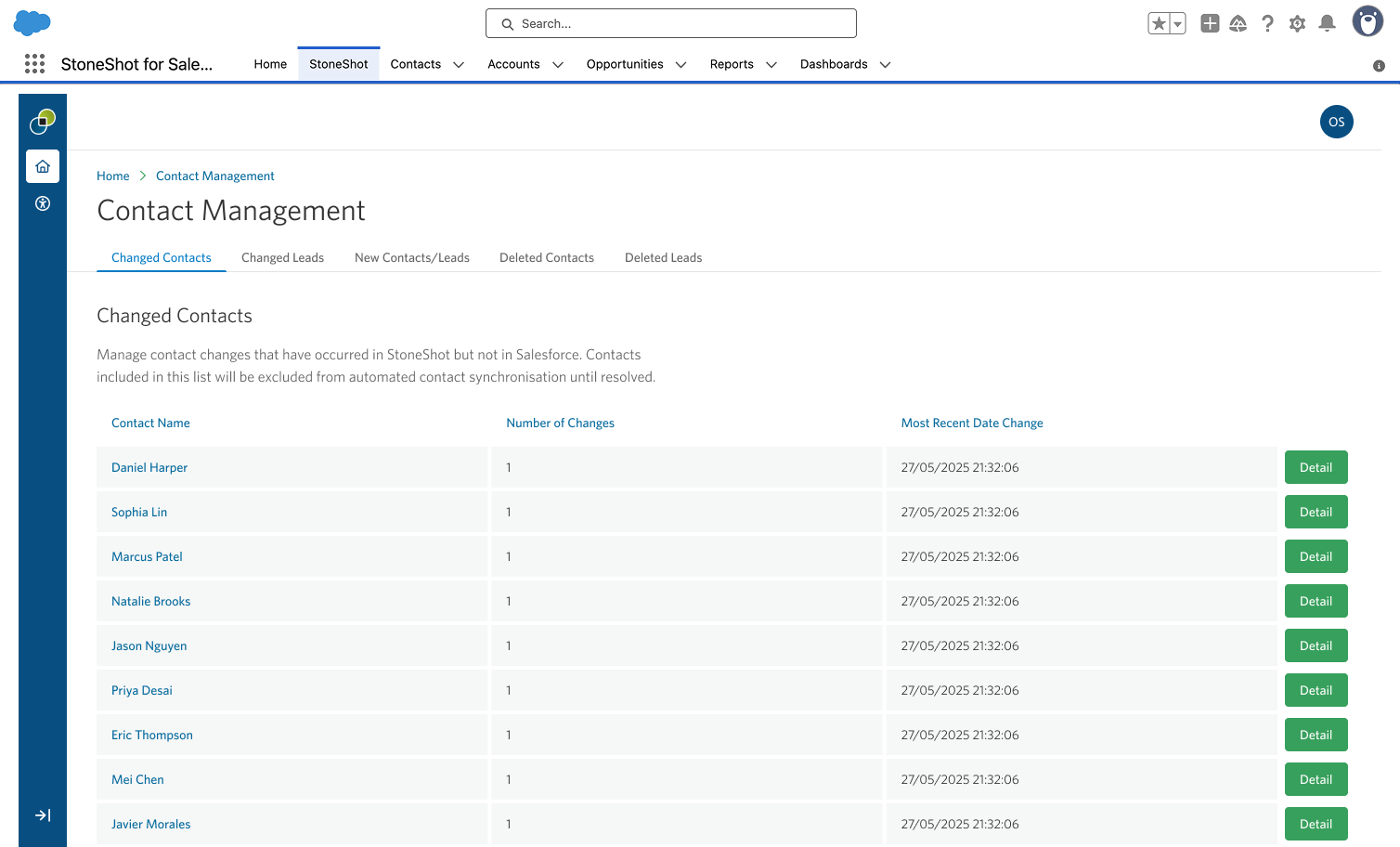The height and width of the screenshot is (847, 1400).
Task: Click the Help question mark icon
Action: (1268, 24)
